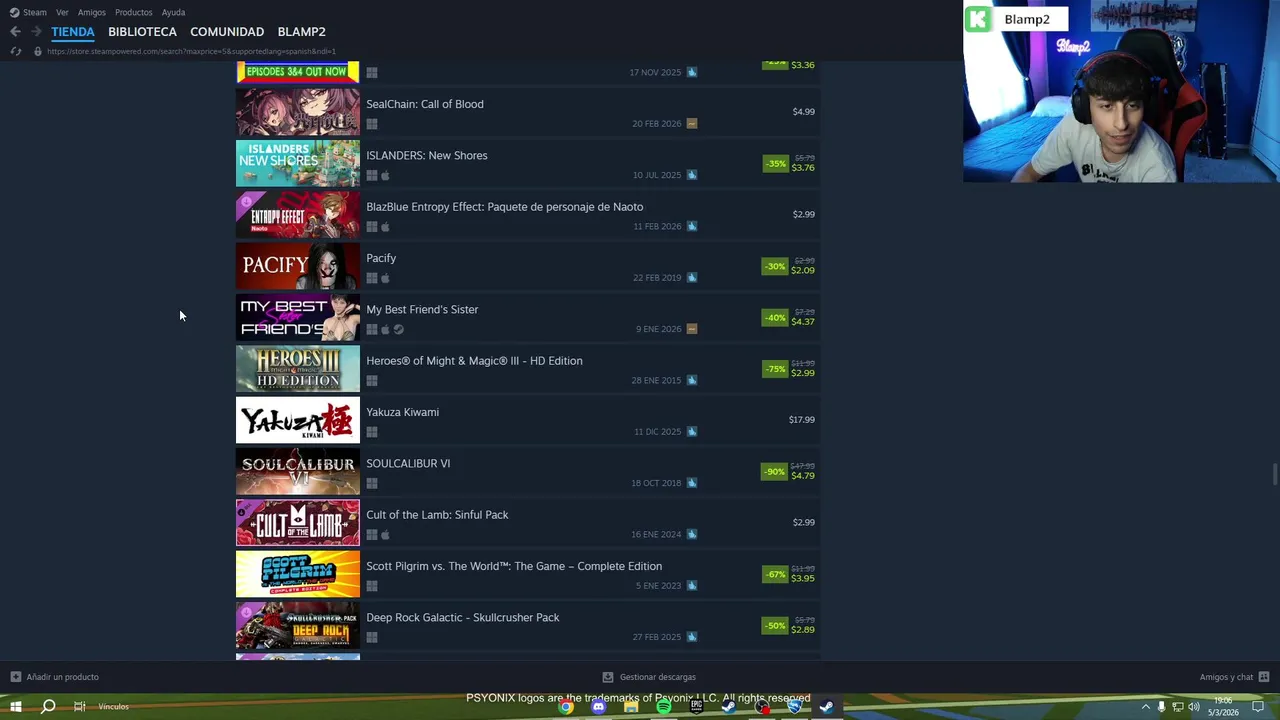Click the positive review icon on ISLANDERS row
1280x720 pixels.
[x=692, y=175]
